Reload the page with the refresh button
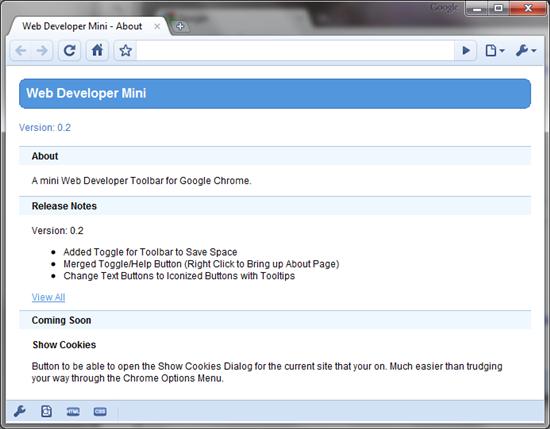The width and height of the screenshot is (550, 429). coord(69,51)
